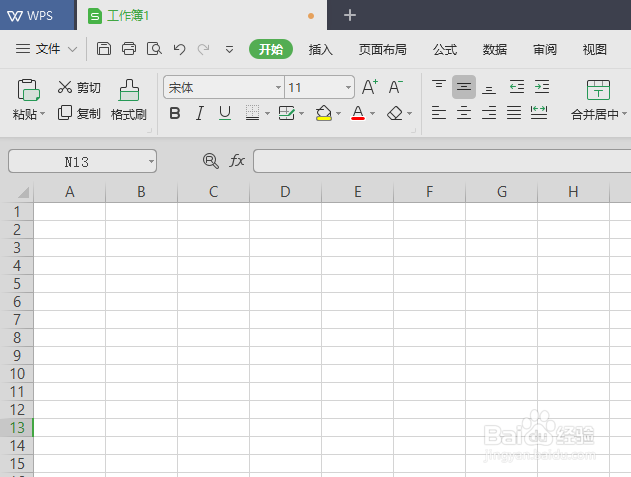
Task: Toggle Italic formatting
Action: (x=200, y=114)
